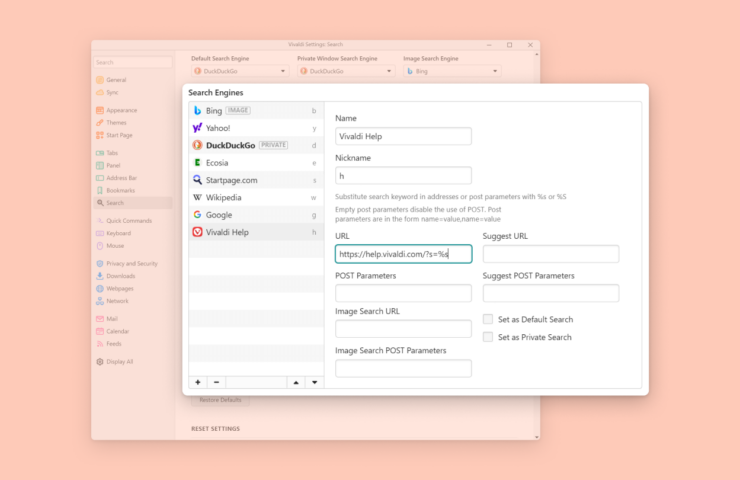Open Calendar settings section
This screenshot has width=740, height=480.
(x=133, y=331)
